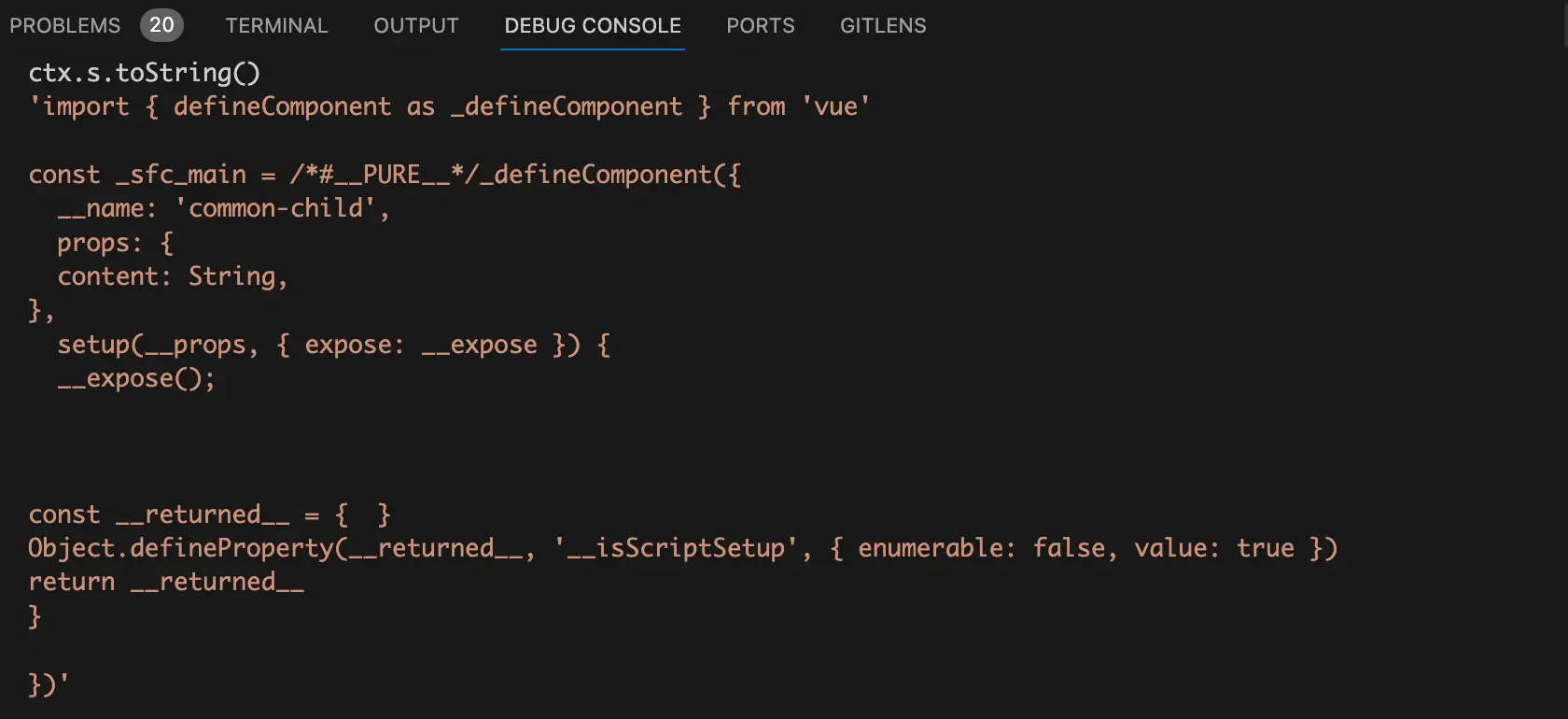Open the GITLENS panel tab

tap(883, 25)
